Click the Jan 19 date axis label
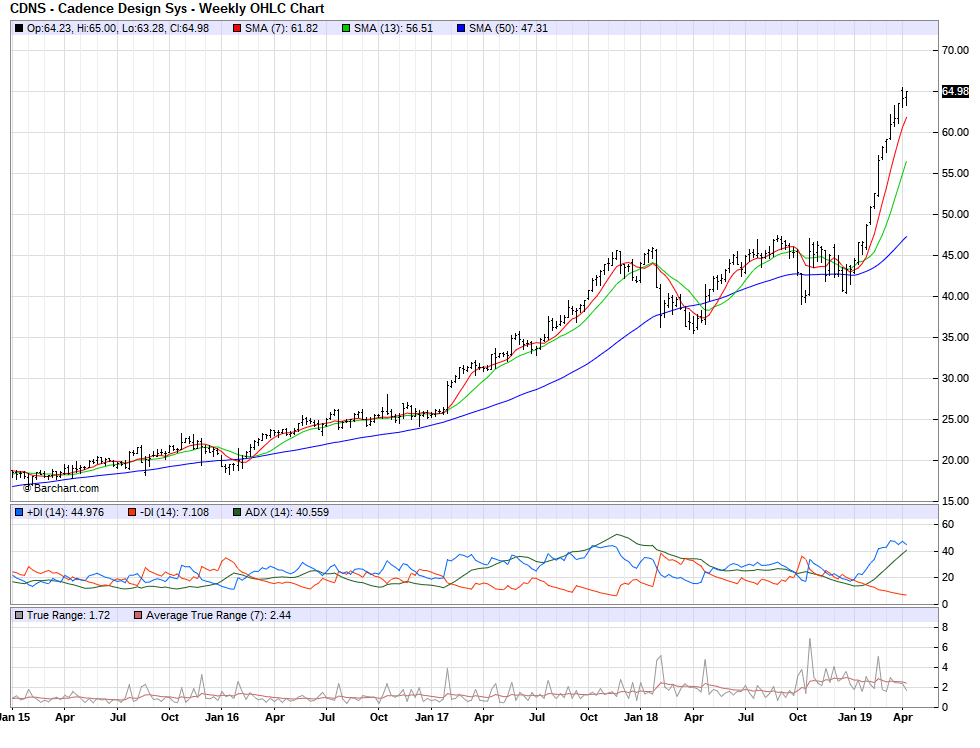The height and width of the screenshot is (748, 980). pos(853,717)
